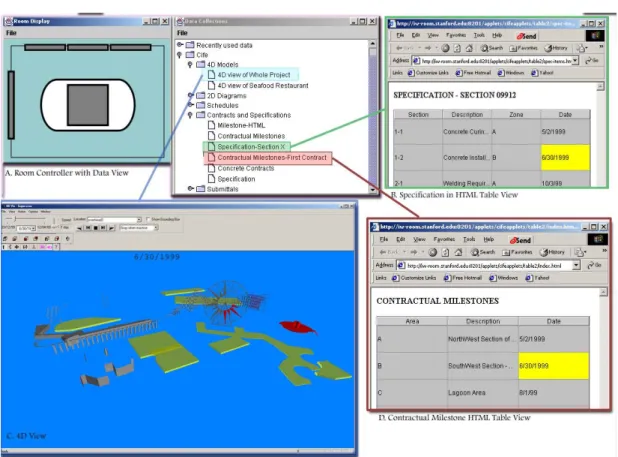Click Refresh icon in Milestones browser toolbar
618x457 pixels.
[445, 252]
